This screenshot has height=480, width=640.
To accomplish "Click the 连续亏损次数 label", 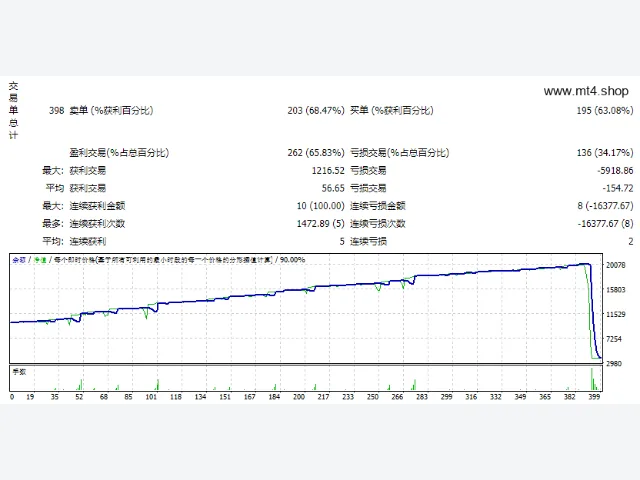I will coord(378,224).
